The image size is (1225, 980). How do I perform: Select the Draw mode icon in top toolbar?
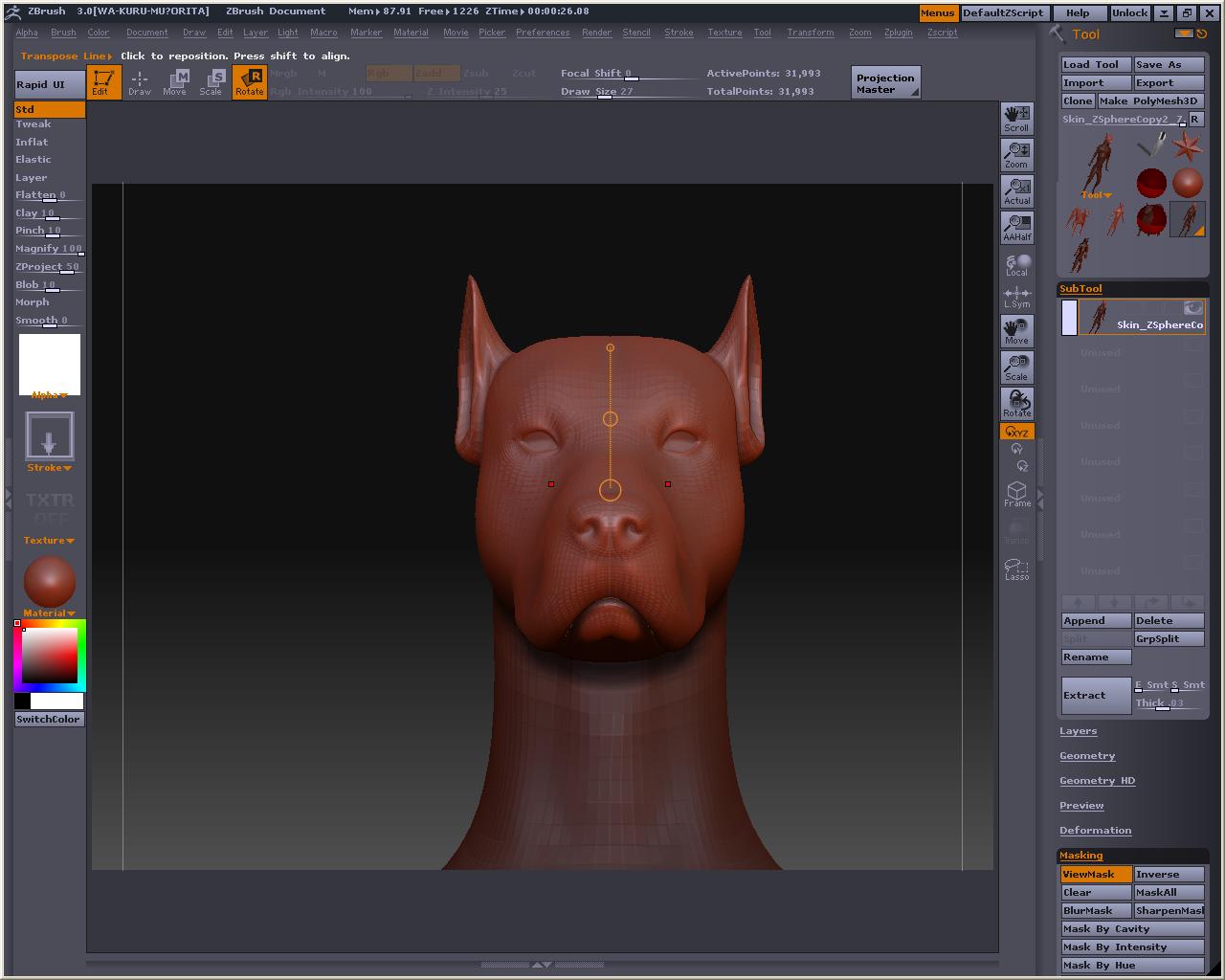[x=140, y=82]
